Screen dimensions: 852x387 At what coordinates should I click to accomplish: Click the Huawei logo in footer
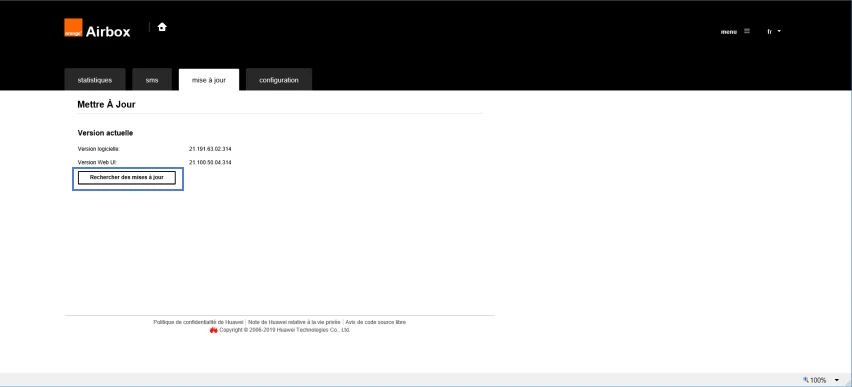[214, 330]
